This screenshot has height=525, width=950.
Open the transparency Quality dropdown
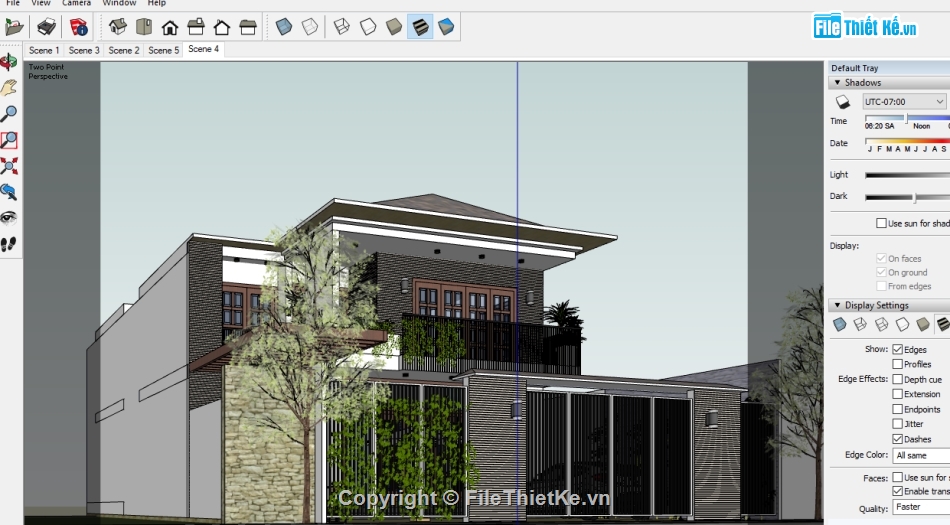coord(921,507)
